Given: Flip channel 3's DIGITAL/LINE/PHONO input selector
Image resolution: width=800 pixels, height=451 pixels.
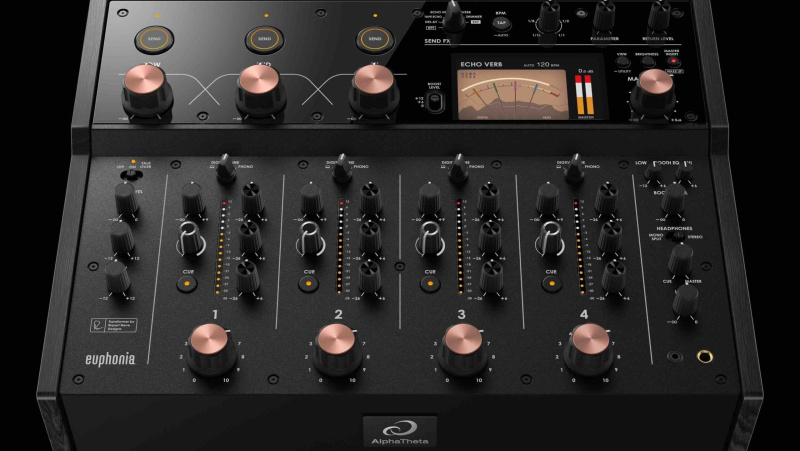Looking at the screenshot, I should [x=458, y=168].
